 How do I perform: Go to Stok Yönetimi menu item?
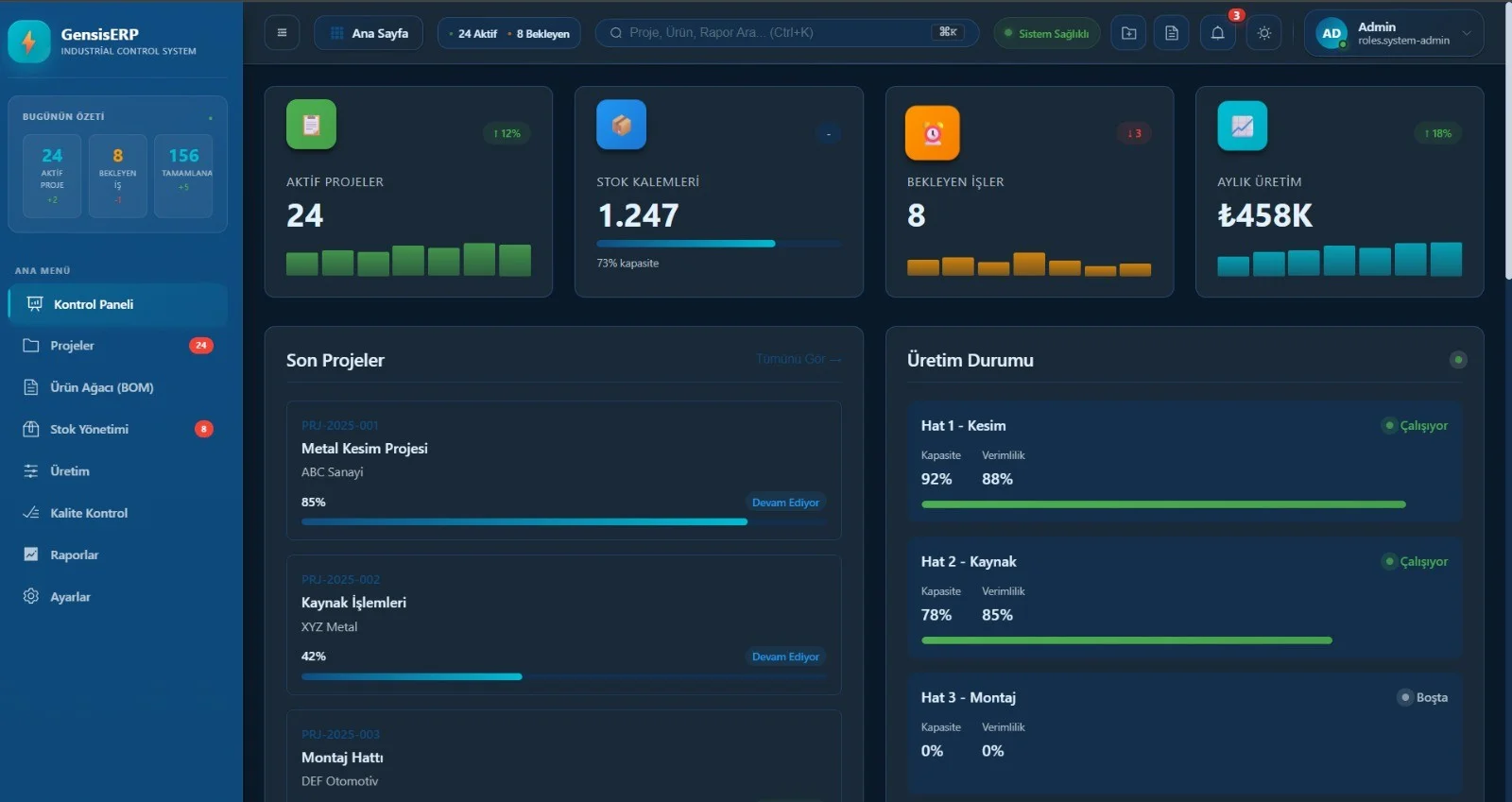(89, 429)
